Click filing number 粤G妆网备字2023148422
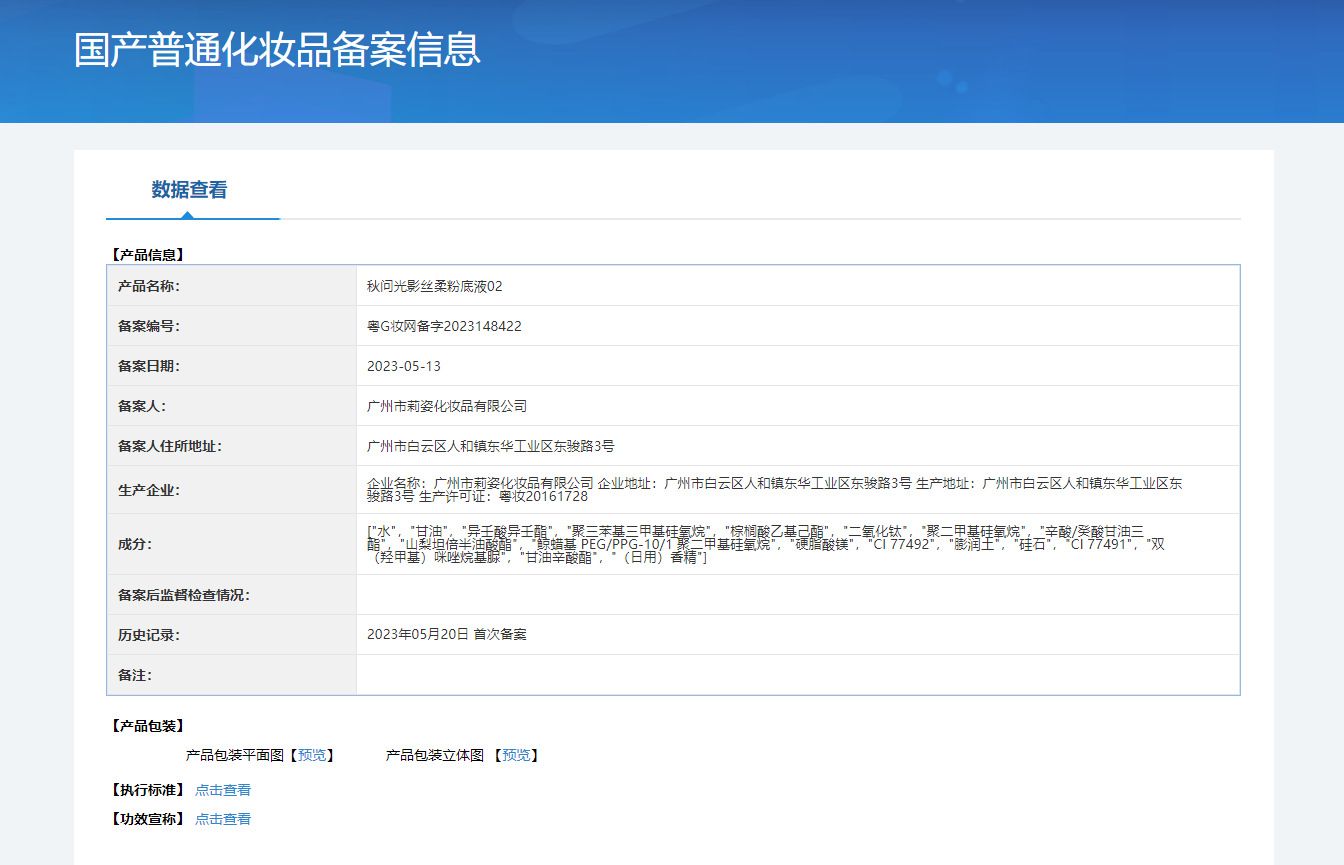 pos(444,326)
